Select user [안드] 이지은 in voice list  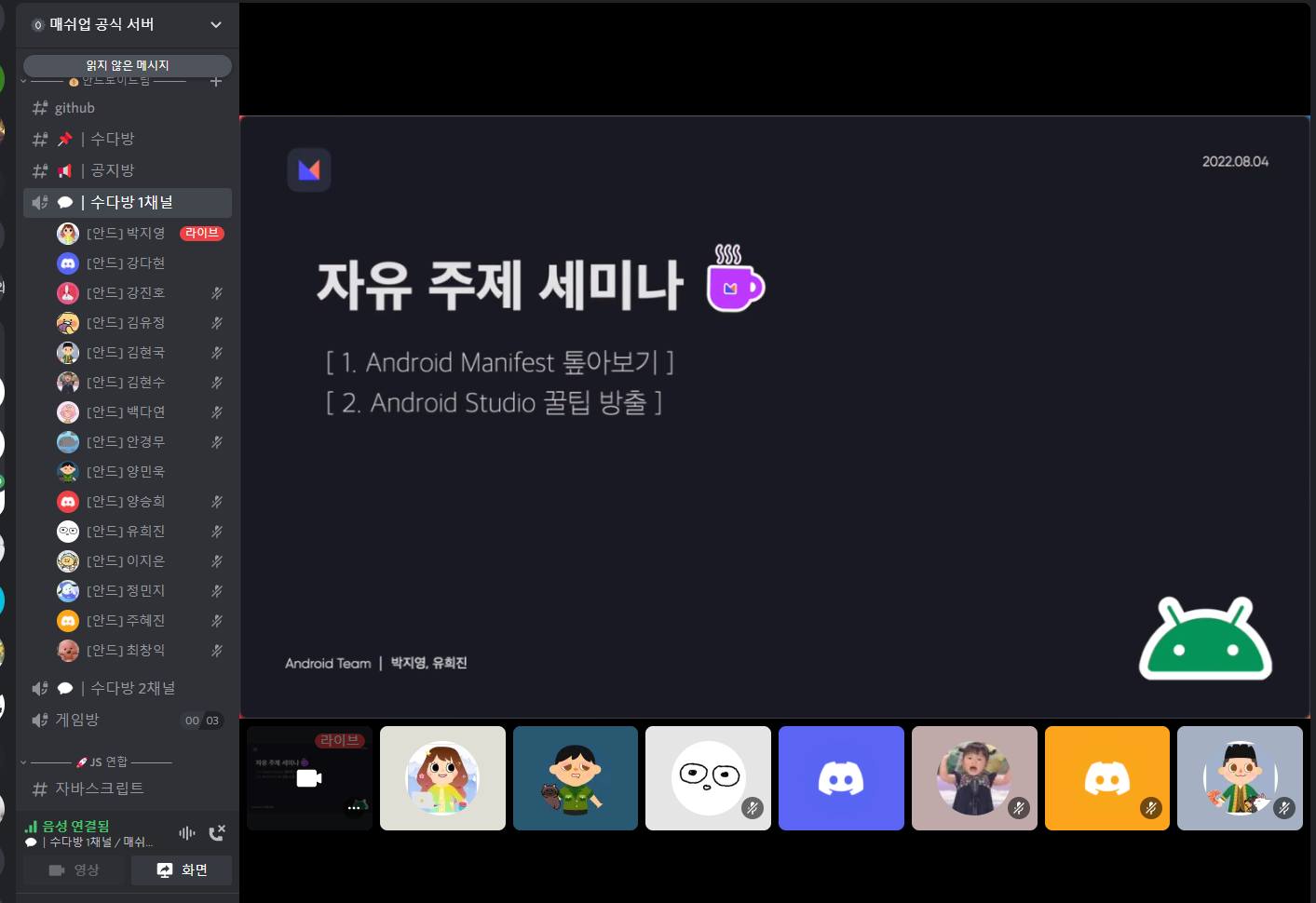click(141, 560)
